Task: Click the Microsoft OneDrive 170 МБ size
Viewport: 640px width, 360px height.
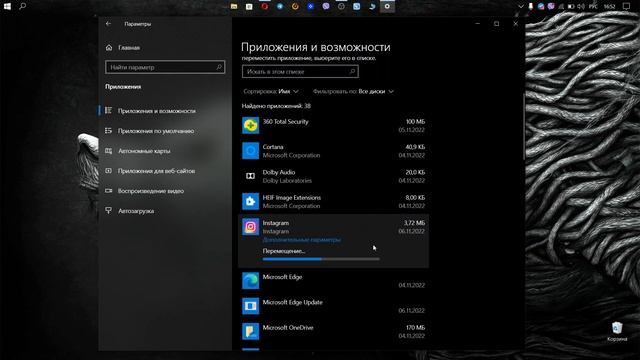Action: (x=415, y=327)
